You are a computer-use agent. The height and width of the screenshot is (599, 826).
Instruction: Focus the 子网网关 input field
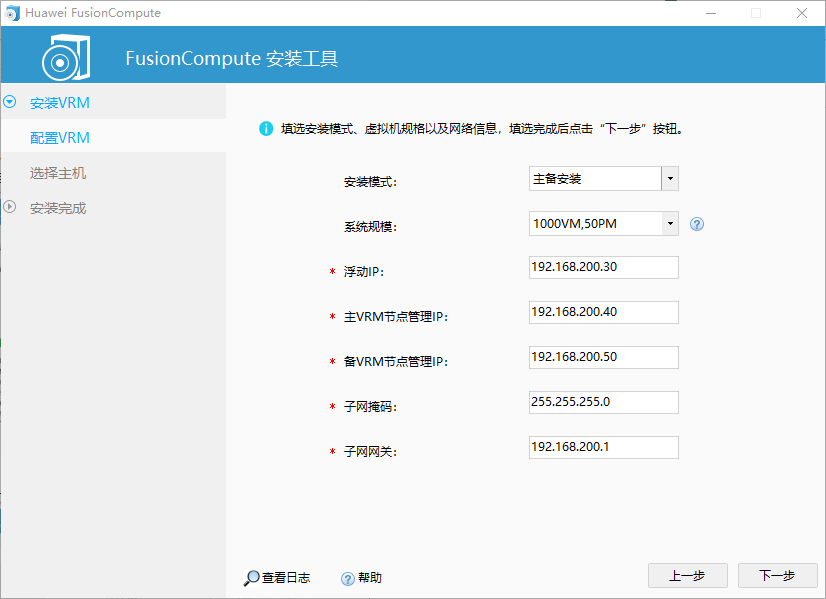[x=604, y=447]
